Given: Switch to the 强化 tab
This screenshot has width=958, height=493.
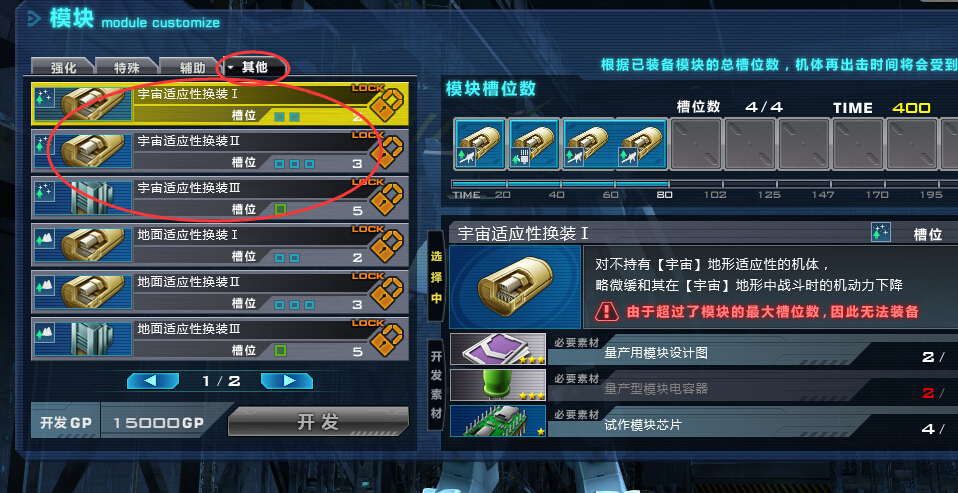Looking at the screenshot, I should 63,67.
